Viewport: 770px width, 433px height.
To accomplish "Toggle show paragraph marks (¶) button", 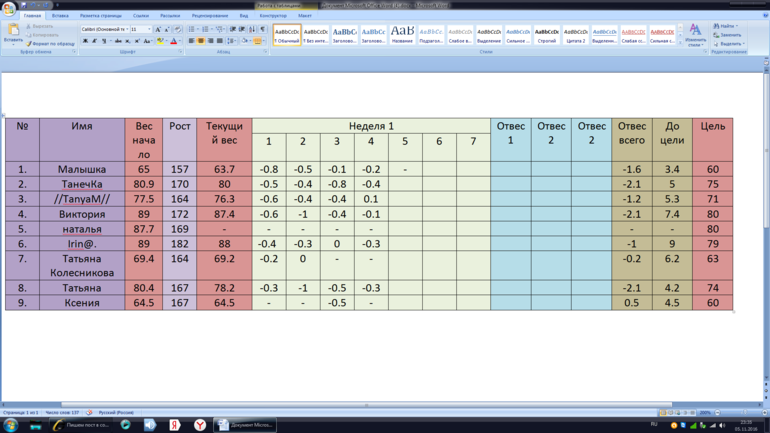I will coord(263,29).
